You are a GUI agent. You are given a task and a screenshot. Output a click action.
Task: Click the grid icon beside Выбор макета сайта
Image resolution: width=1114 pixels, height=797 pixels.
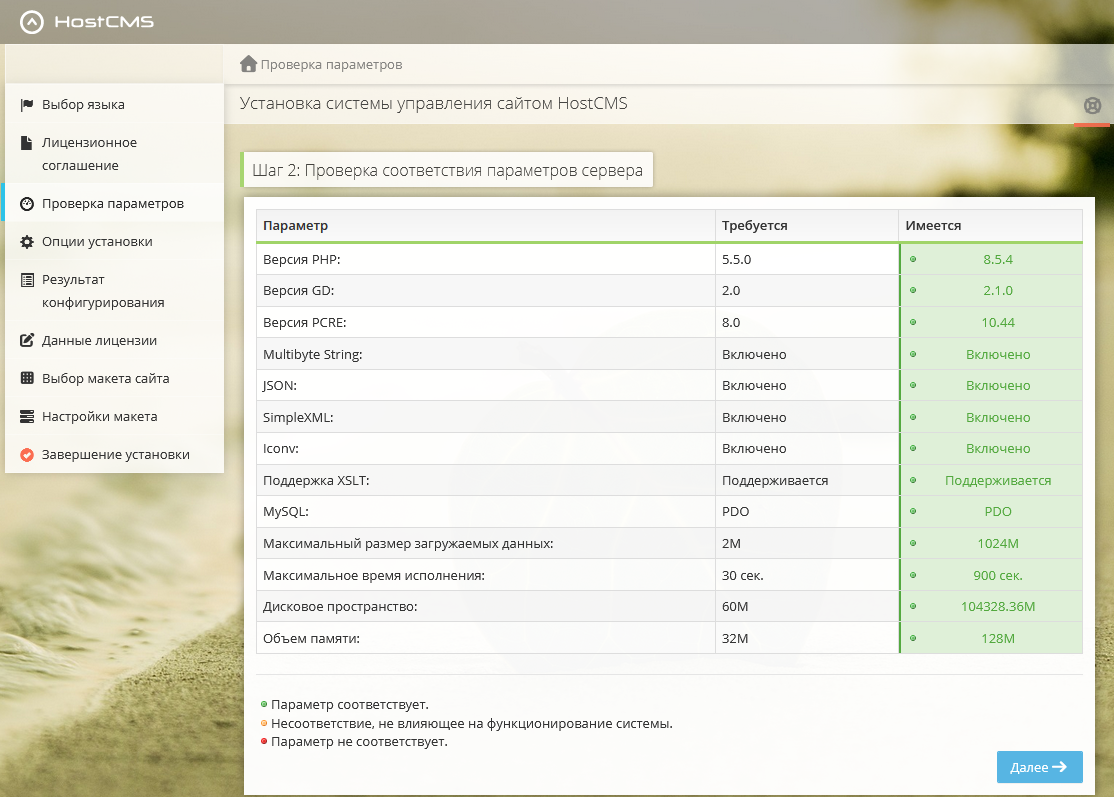point(27,378)
